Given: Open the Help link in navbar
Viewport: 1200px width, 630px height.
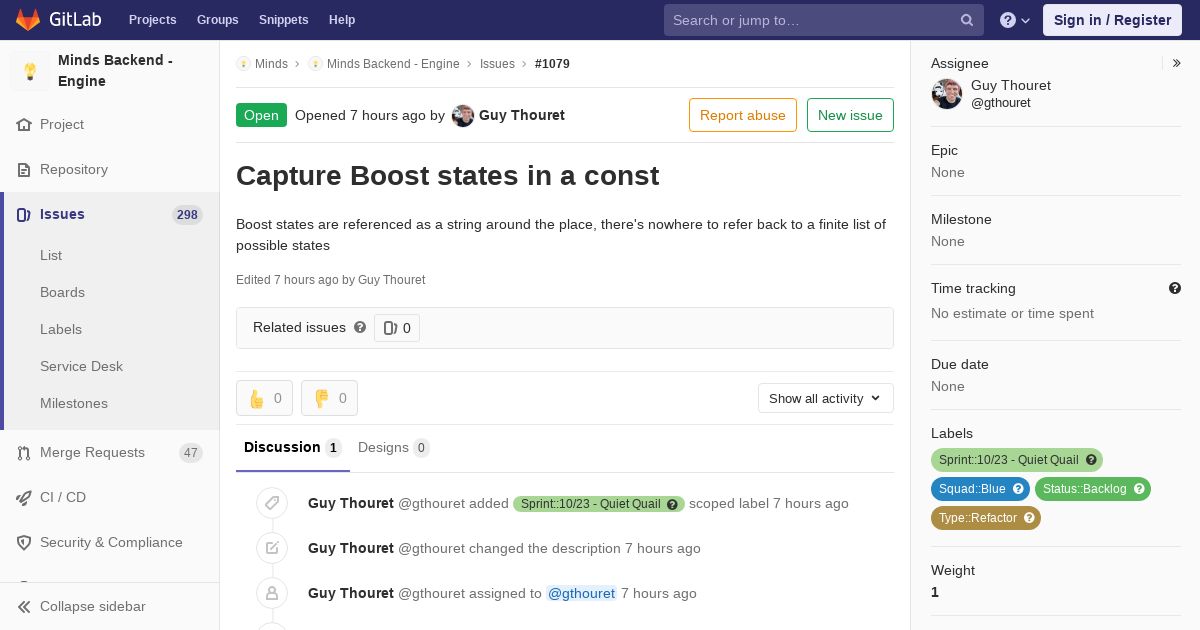Looking at the screenshot, I should pyautogui.click(x=342, y=20).
